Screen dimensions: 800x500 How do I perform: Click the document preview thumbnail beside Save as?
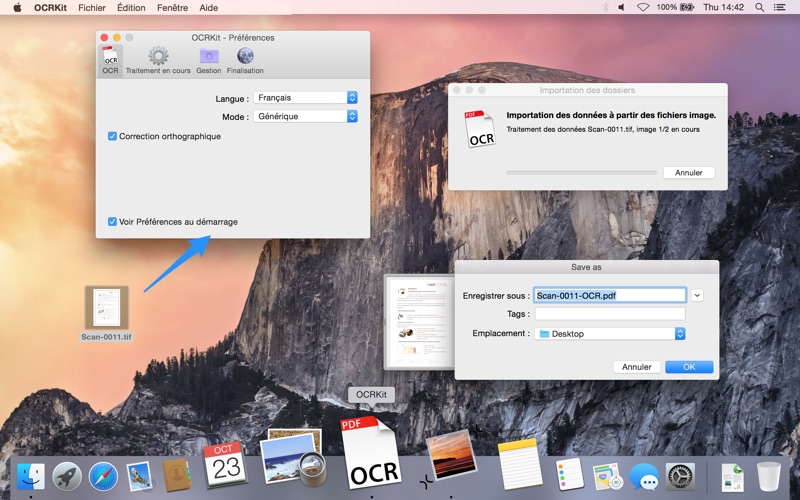coord(419,322)
